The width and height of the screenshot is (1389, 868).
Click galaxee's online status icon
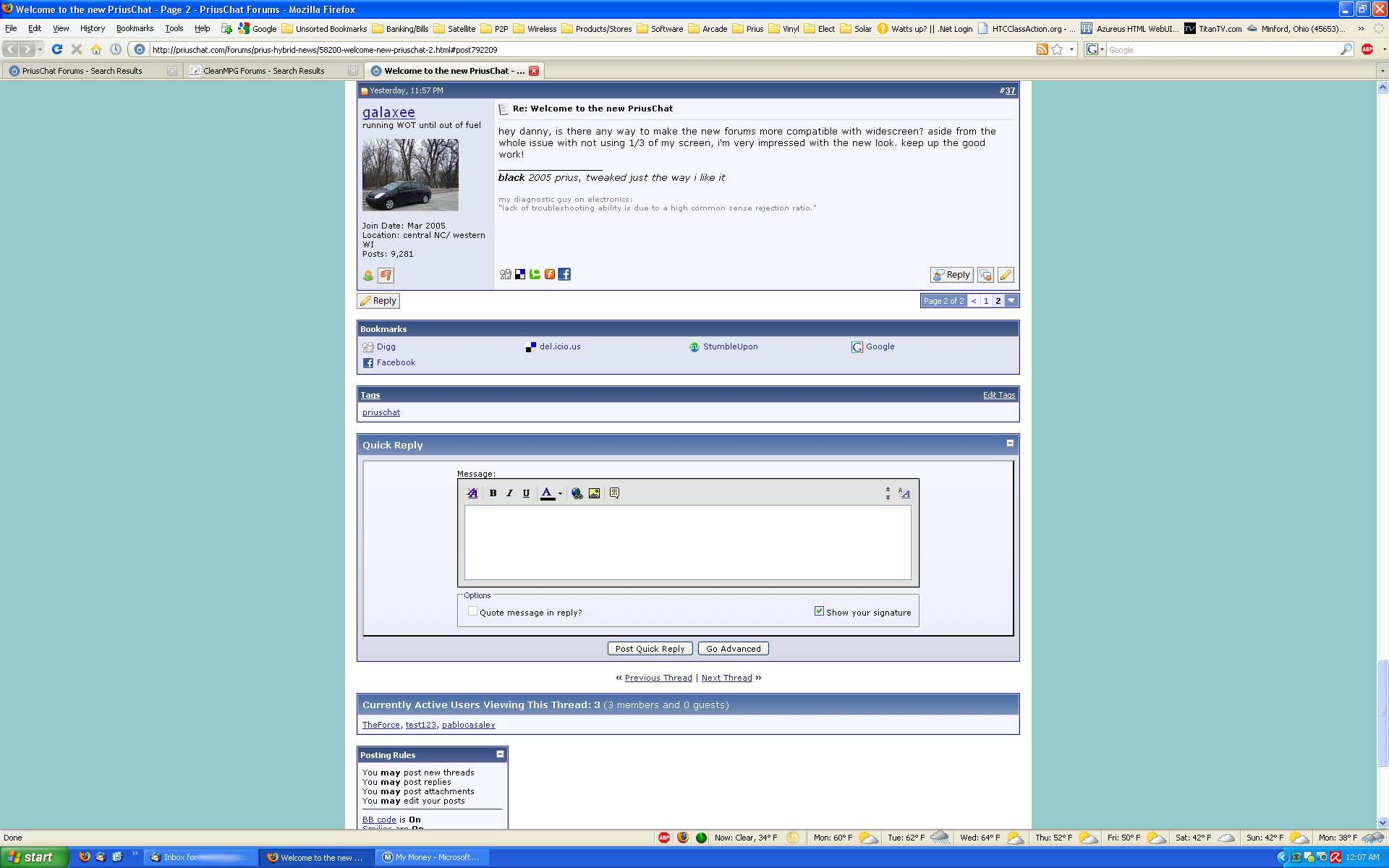click(368, 276)
